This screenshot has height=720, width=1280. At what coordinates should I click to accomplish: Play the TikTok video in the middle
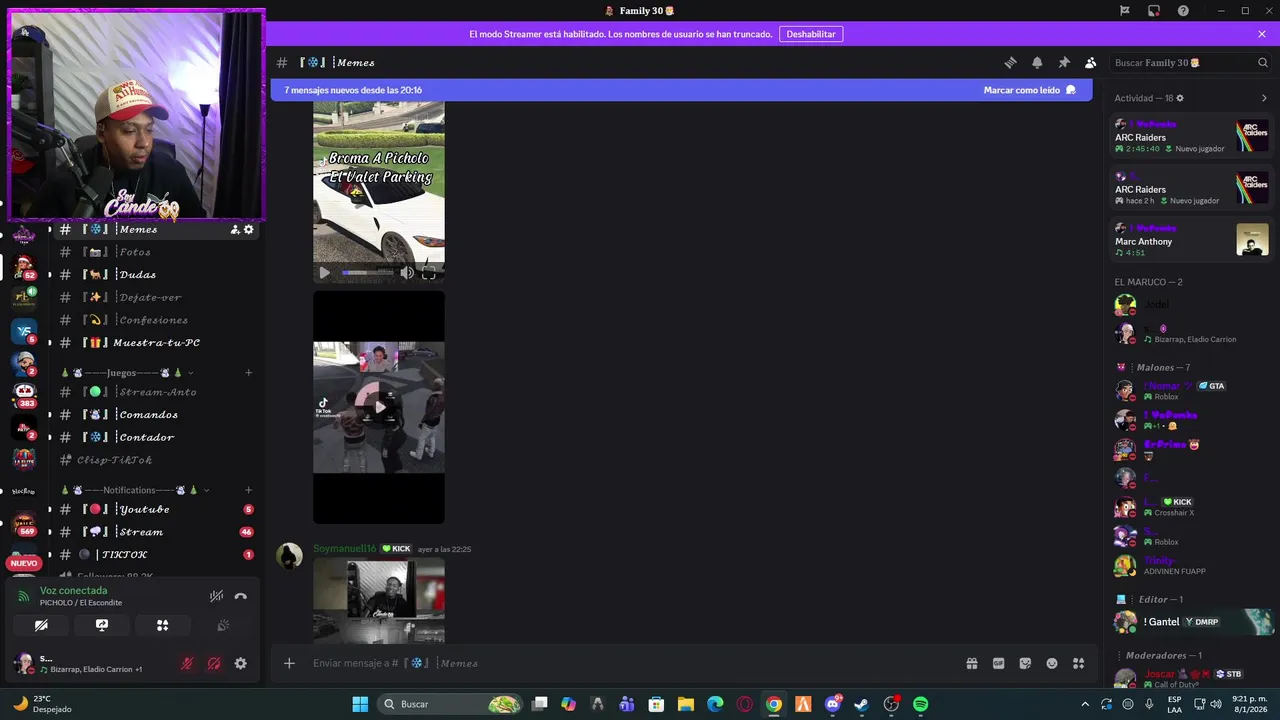(x=379, y=407)
